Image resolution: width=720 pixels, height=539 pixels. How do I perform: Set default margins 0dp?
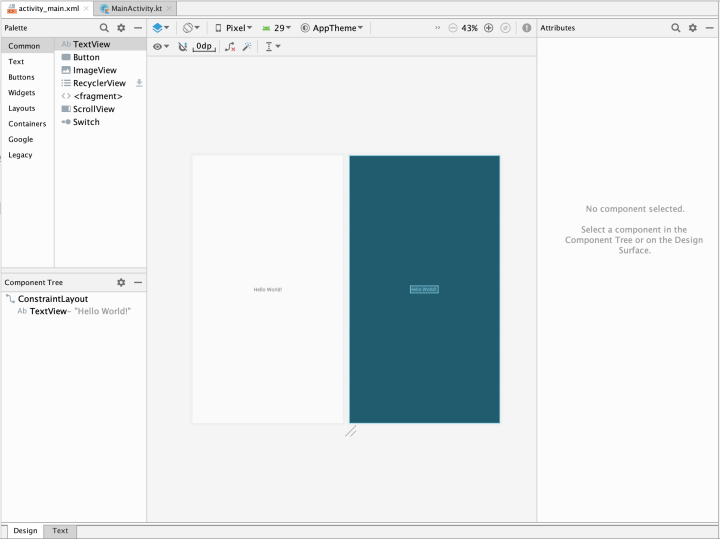tap(204, 46)
